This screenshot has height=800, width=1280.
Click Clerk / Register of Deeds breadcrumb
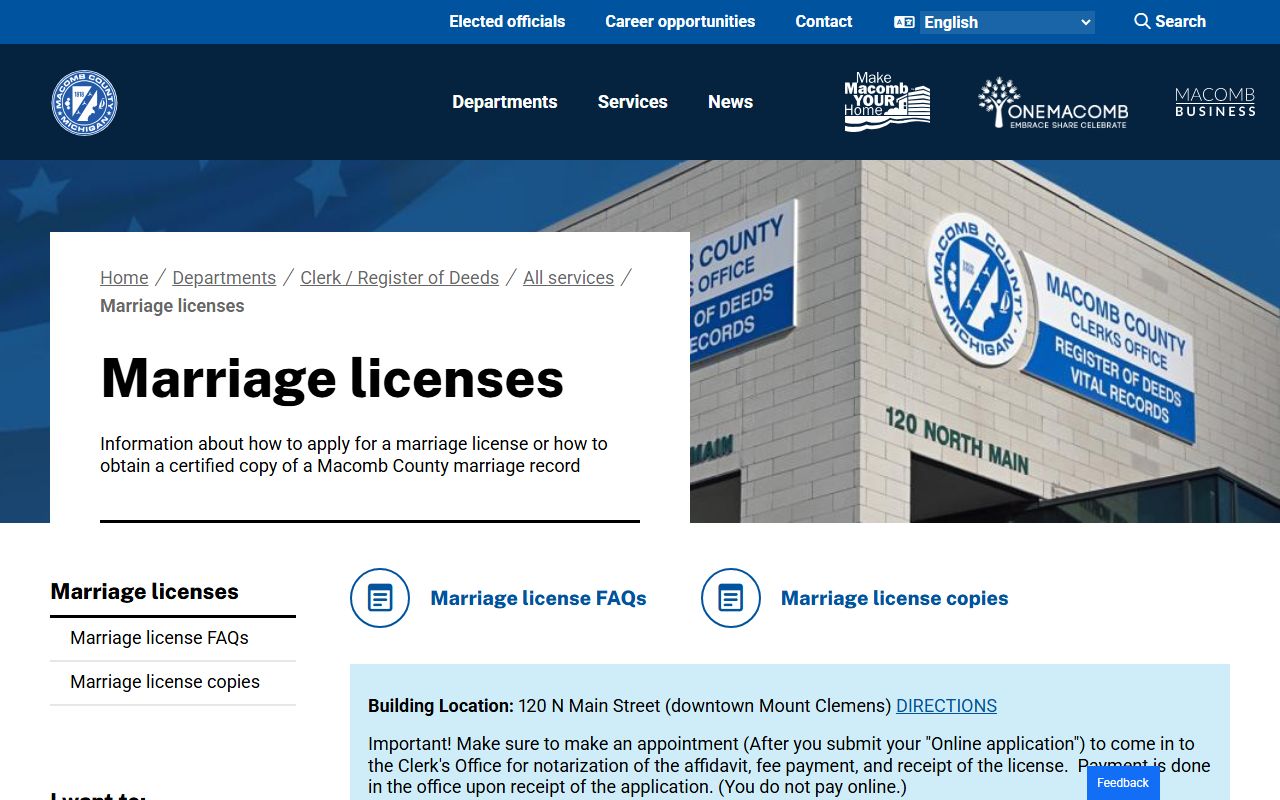[400, 278]
